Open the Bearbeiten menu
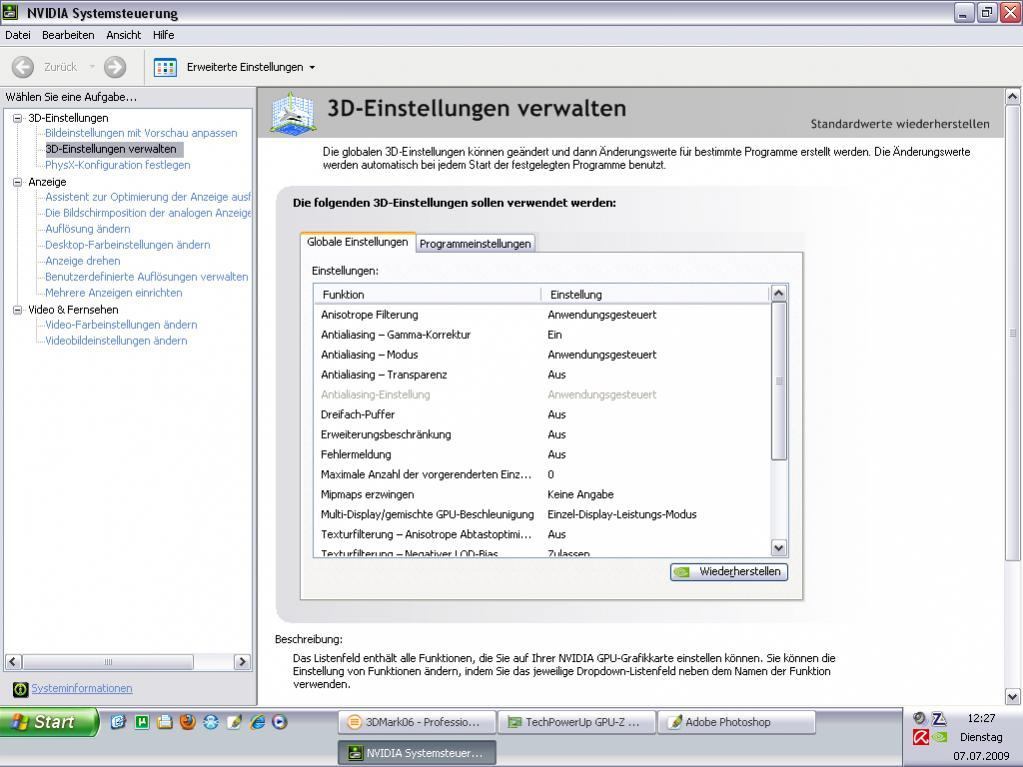Image resolution: width=1023 pixels, height=767 pixels. (x=68, y=35)
